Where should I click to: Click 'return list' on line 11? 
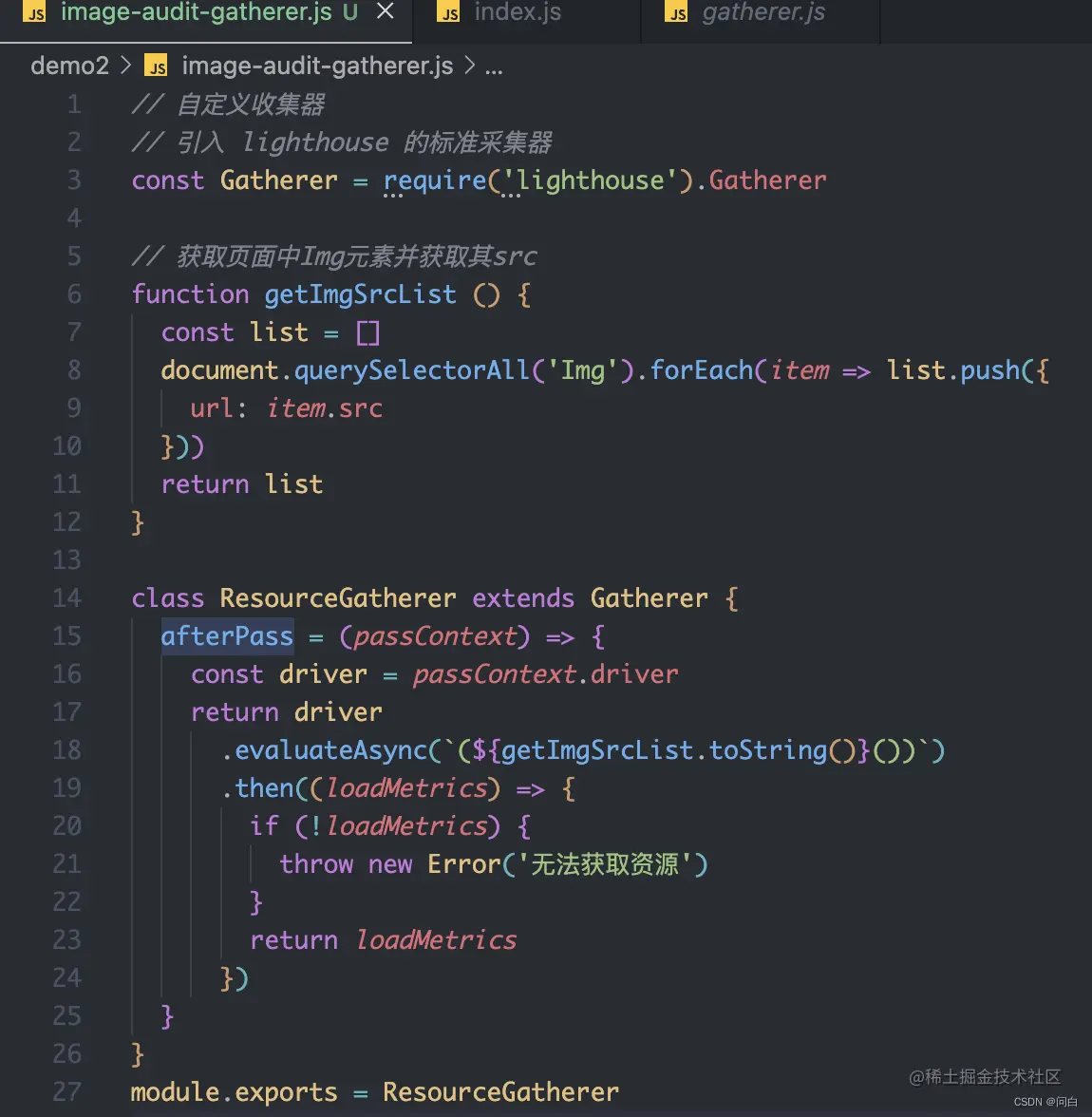pyautogui.click(x=242, y=484)
